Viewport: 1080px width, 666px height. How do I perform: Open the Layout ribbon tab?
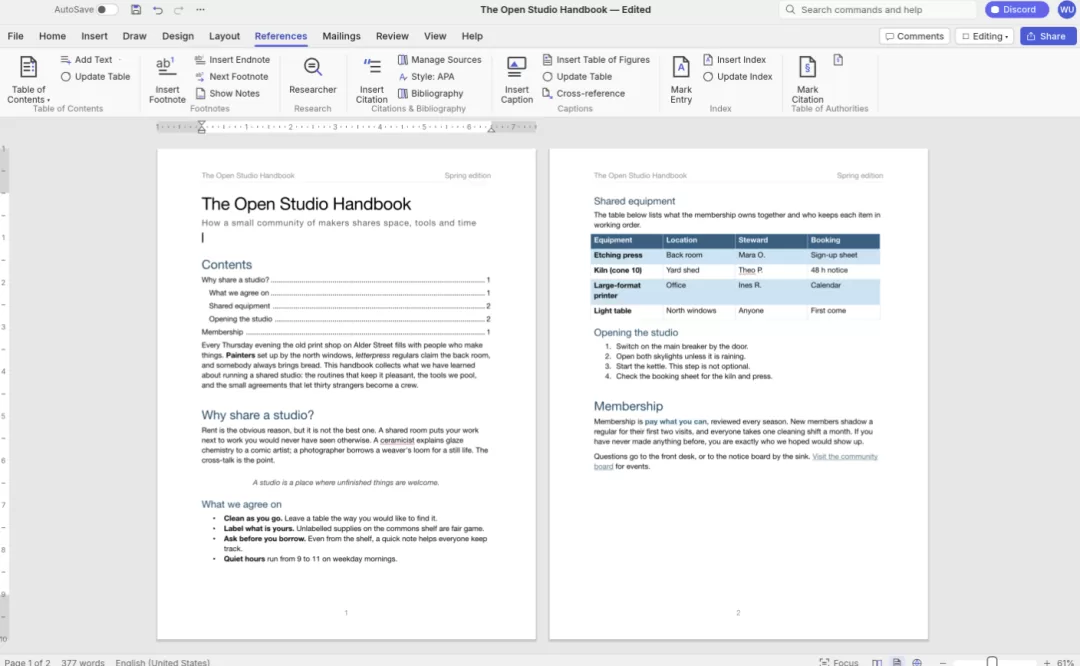coord(225,36)
